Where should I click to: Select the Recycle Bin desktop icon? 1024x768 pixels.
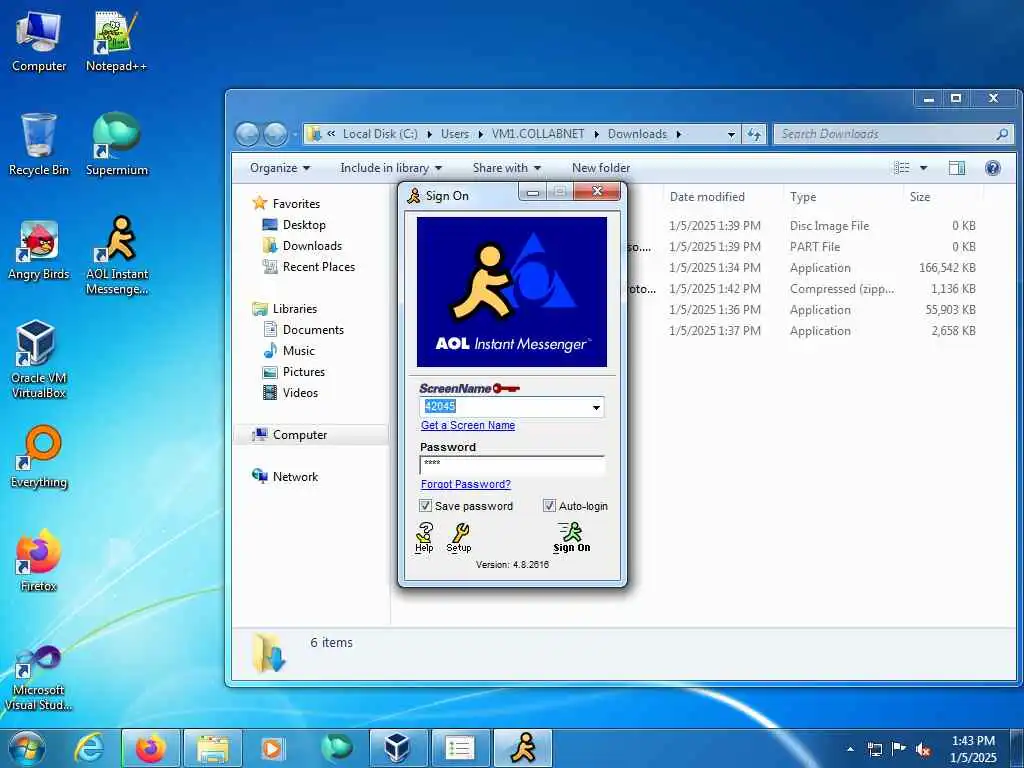point(39,145)
